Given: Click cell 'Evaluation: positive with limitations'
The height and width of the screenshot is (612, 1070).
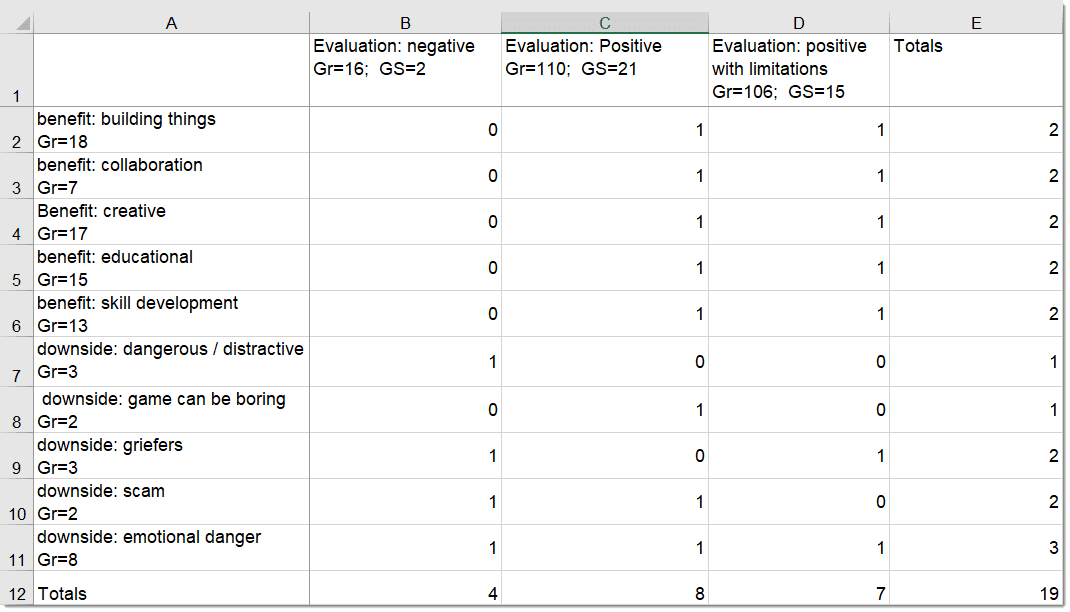Looking at the screenshot, I should click(x=799, y=70).
